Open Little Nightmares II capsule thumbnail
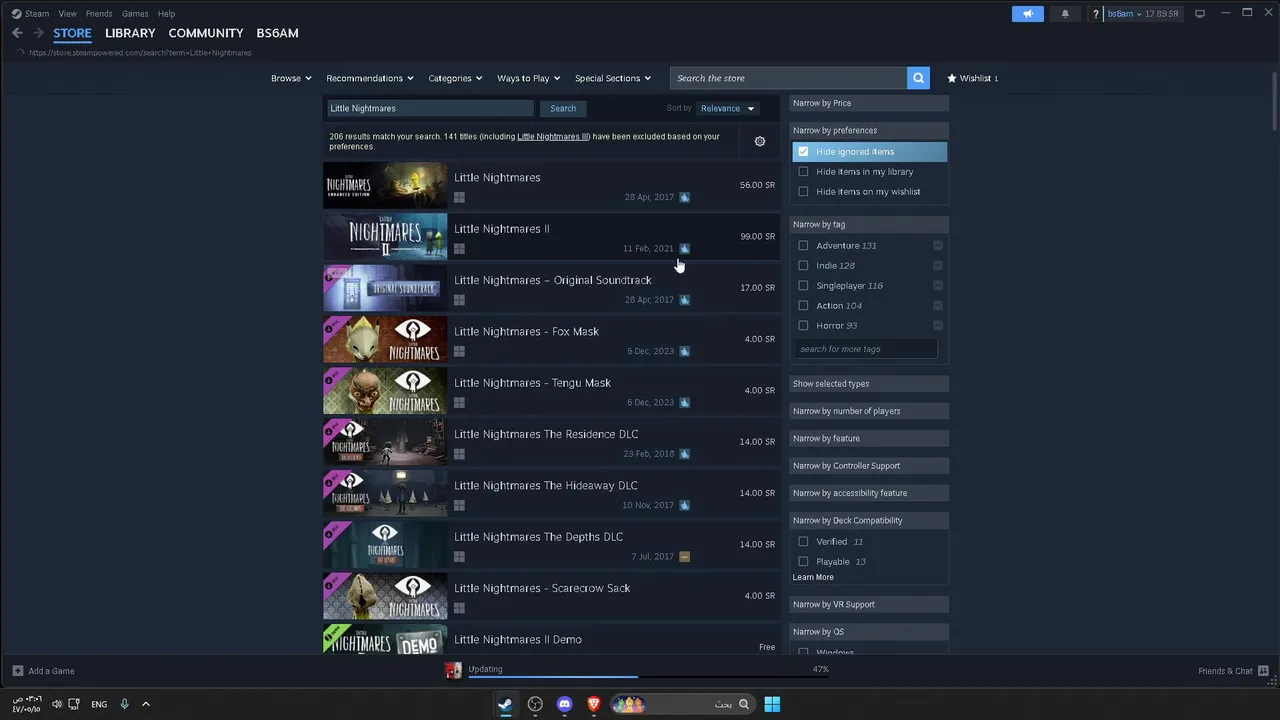Viewport: 1280px width, 720px height. [385, 237]
